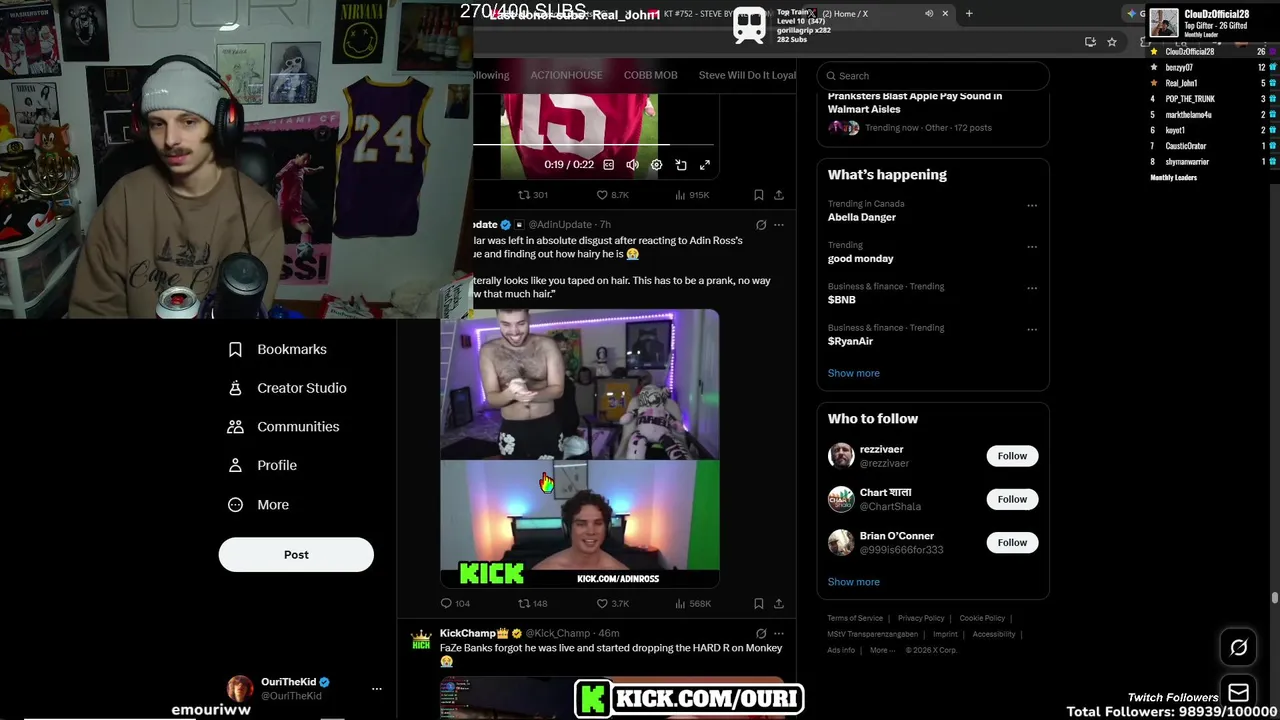
Task: Open more options for good monday trend
Action: point(1032,247)
